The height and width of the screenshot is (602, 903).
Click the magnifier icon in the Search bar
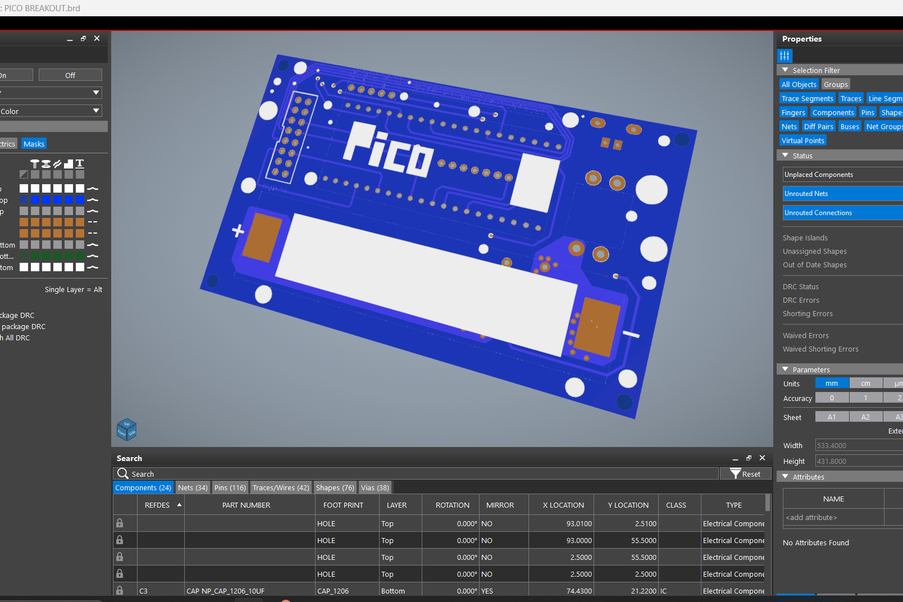123,474
